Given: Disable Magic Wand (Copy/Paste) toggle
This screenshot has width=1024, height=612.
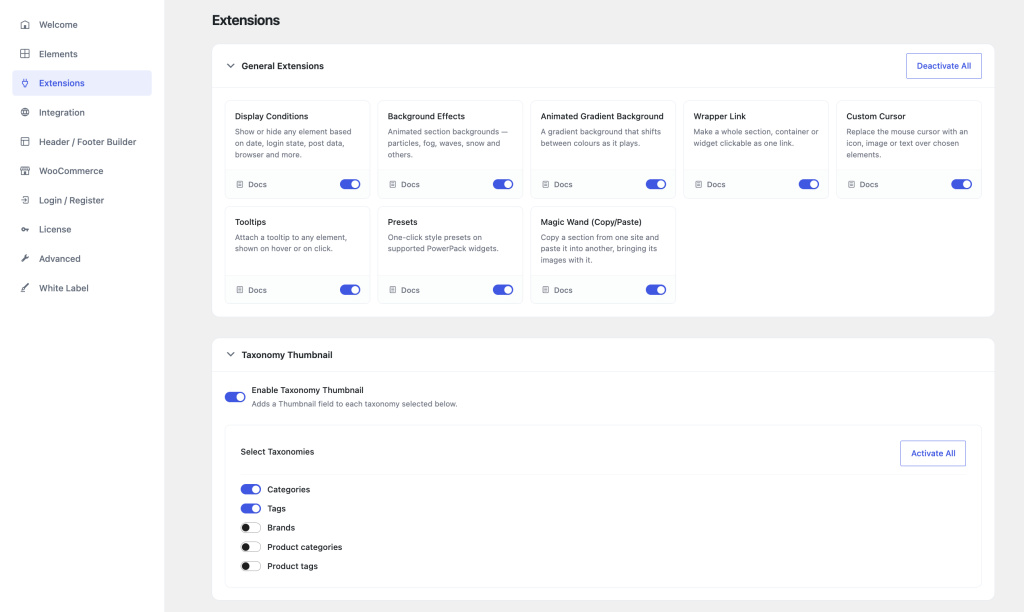Looking at the screenshot, I should click(x=656, y=290).
